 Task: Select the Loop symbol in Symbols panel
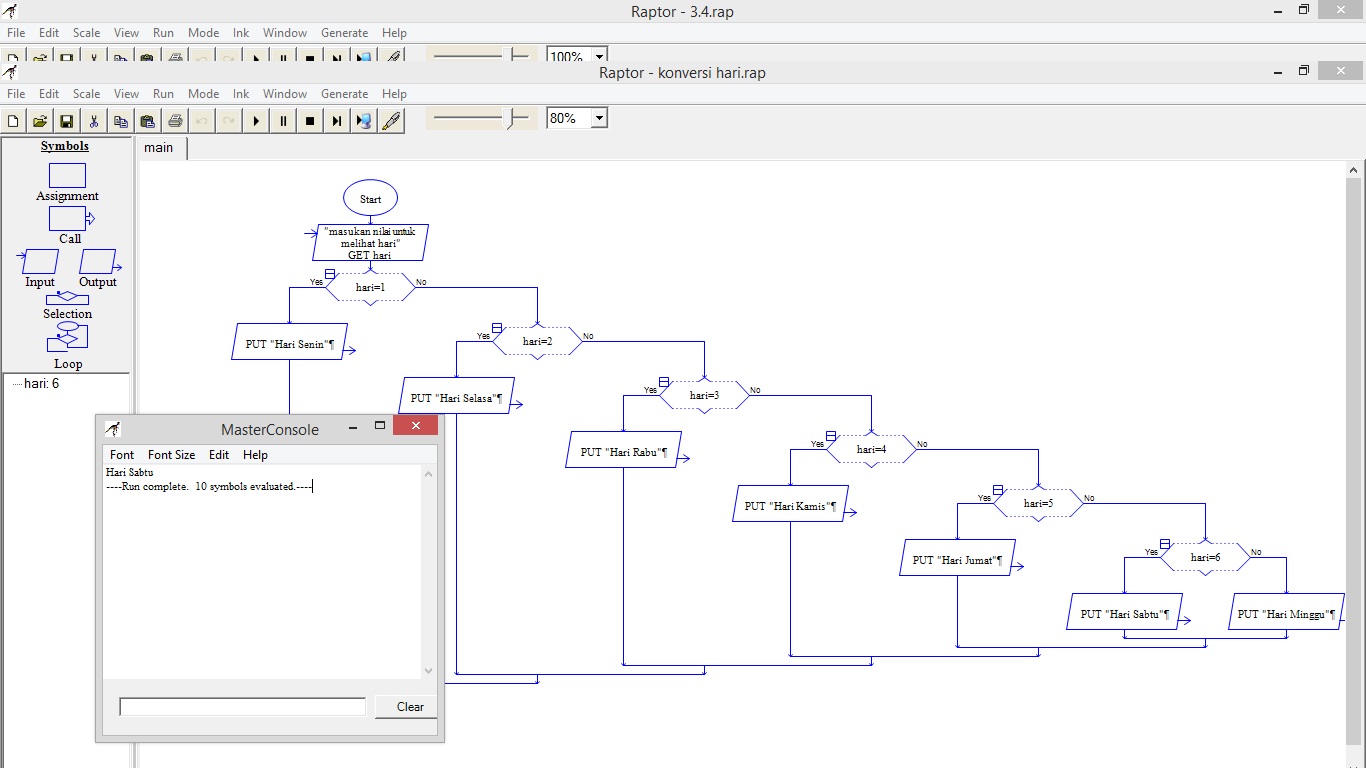pyautogui.click(x=67, y=339)
